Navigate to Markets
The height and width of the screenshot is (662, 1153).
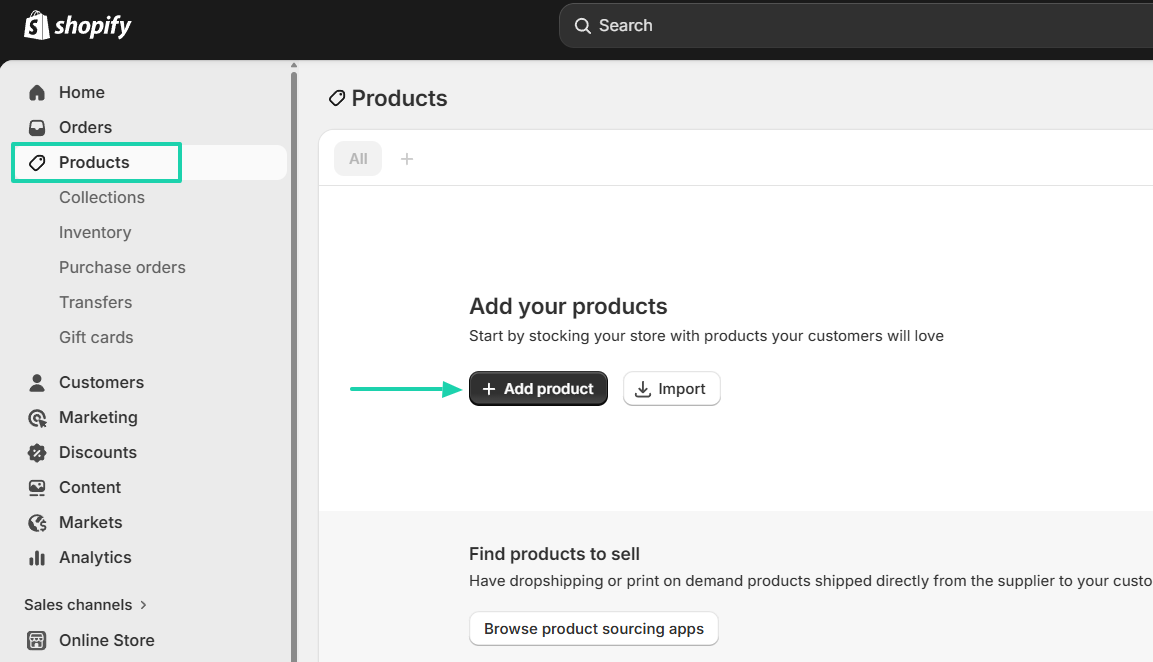click(x=90, y=523)
